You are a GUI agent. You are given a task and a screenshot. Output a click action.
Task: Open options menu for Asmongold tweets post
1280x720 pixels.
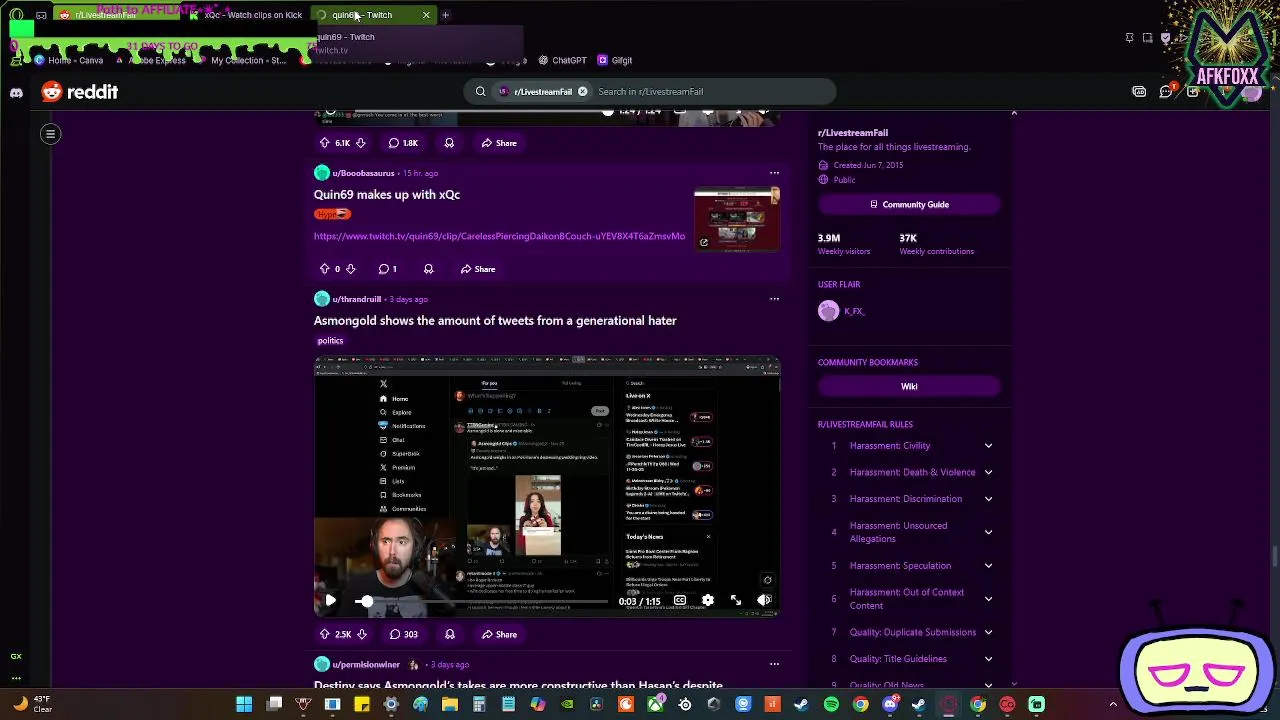(x=774, y=299)
